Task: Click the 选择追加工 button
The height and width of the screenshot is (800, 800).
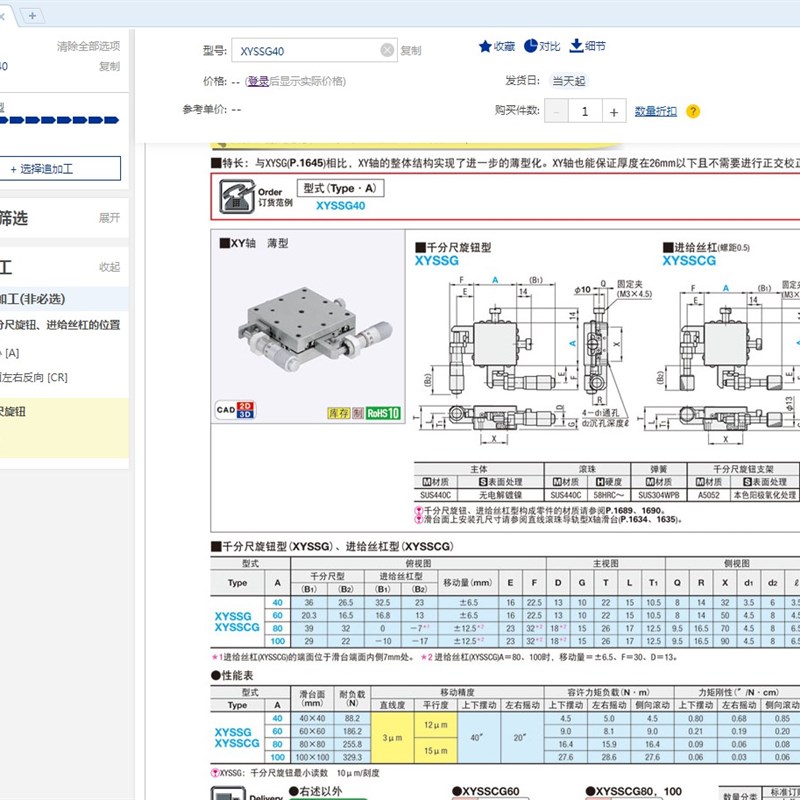Action: [60, 169]
